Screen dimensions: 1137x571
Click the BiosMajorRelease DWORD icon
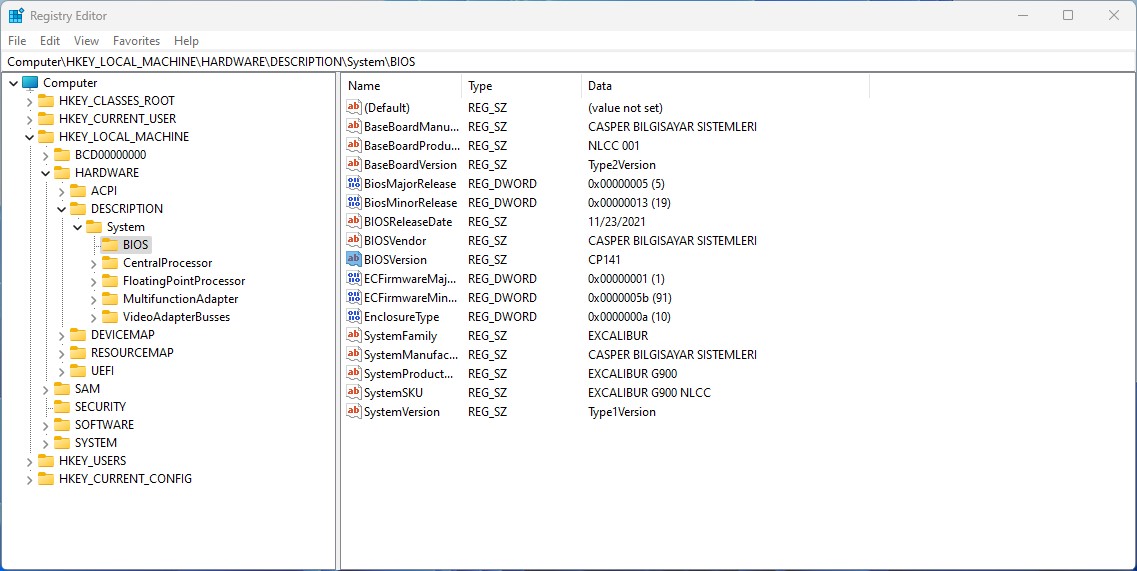click(x=354, y=184)
